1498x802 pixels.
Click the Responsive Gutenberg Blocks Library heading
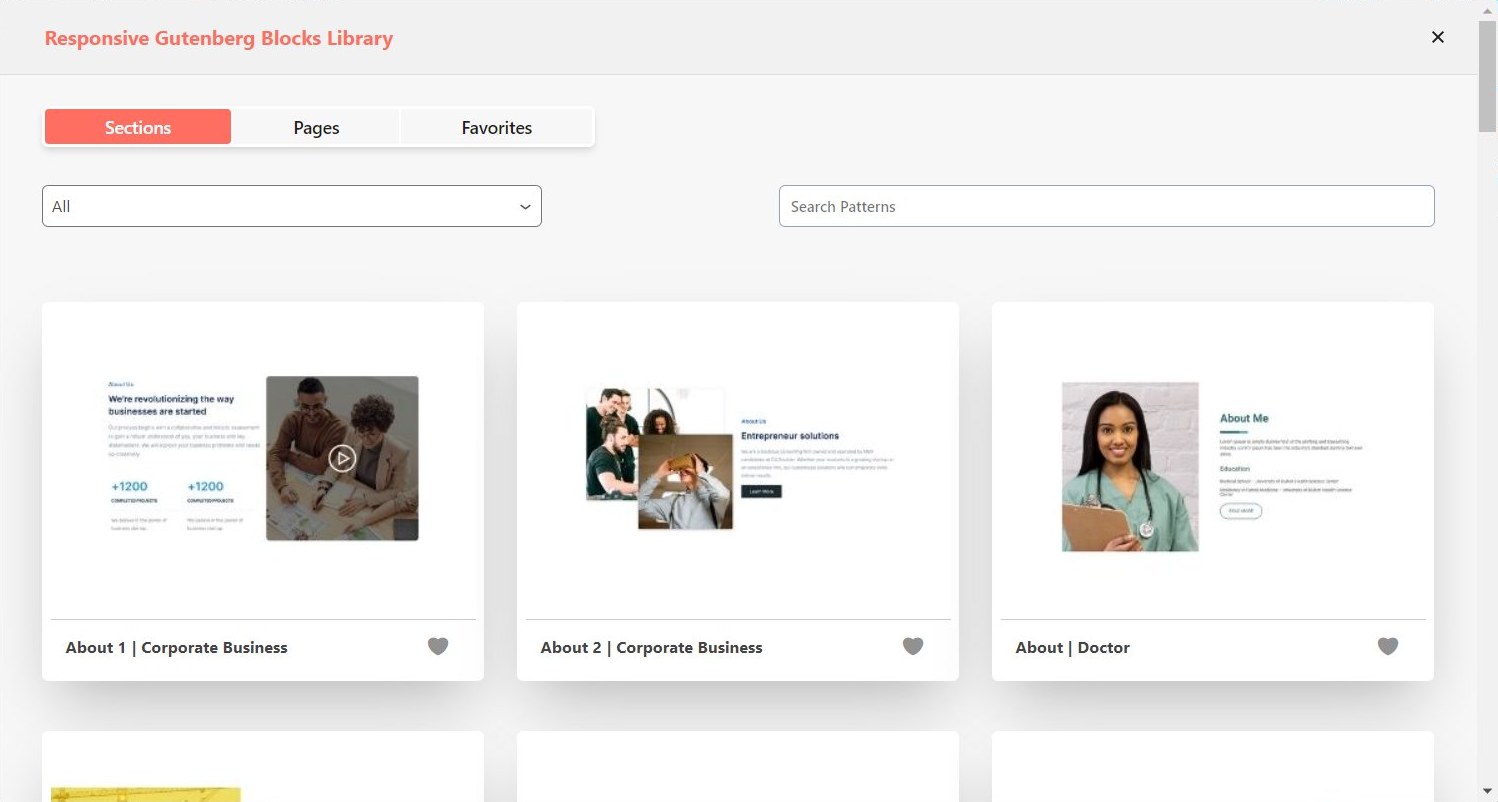click(219, 39)
